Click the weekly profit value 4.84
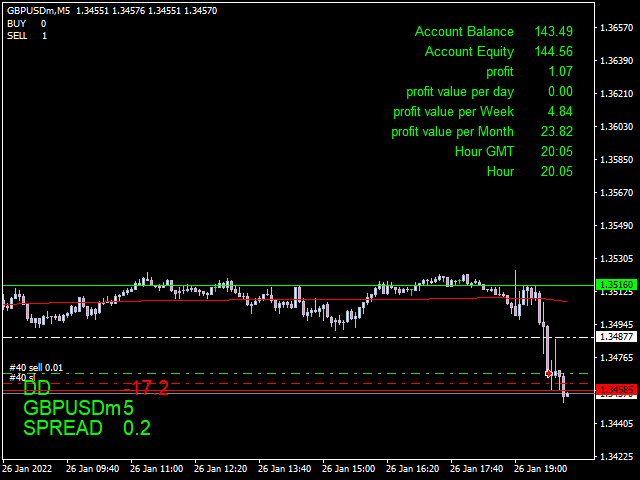This screenshot has width=640, height=480. tap(560, 111)
